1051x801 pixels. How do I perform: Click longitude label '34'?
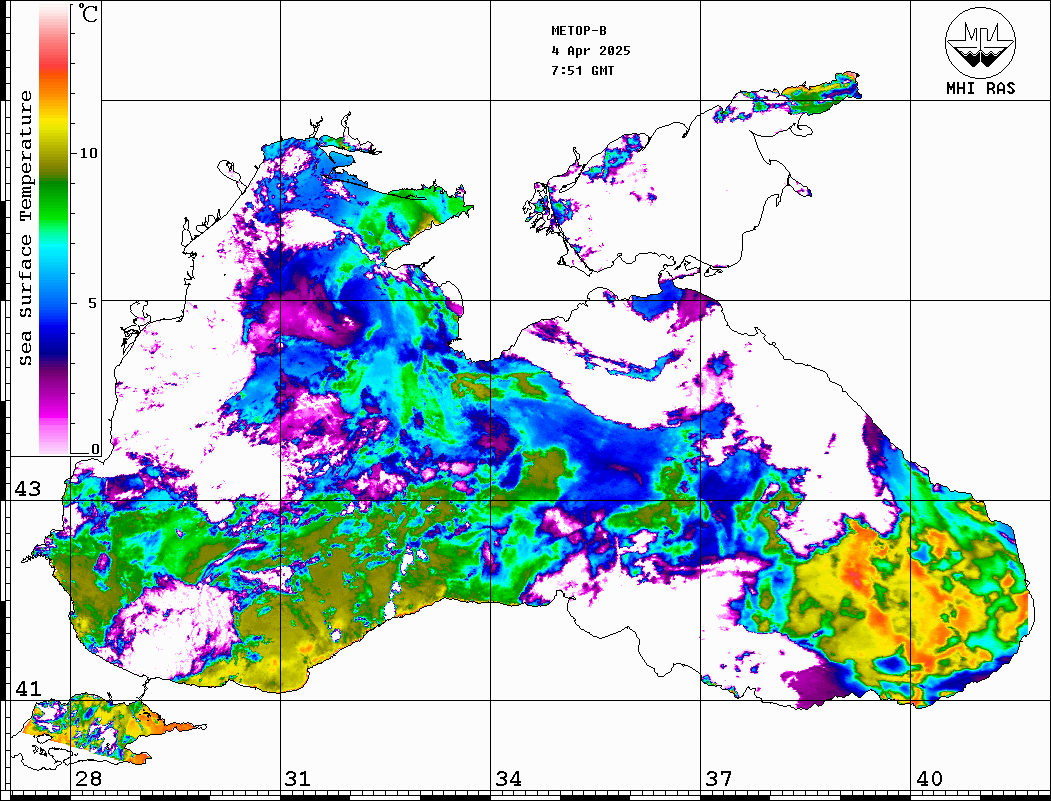(x=509, y=778)
